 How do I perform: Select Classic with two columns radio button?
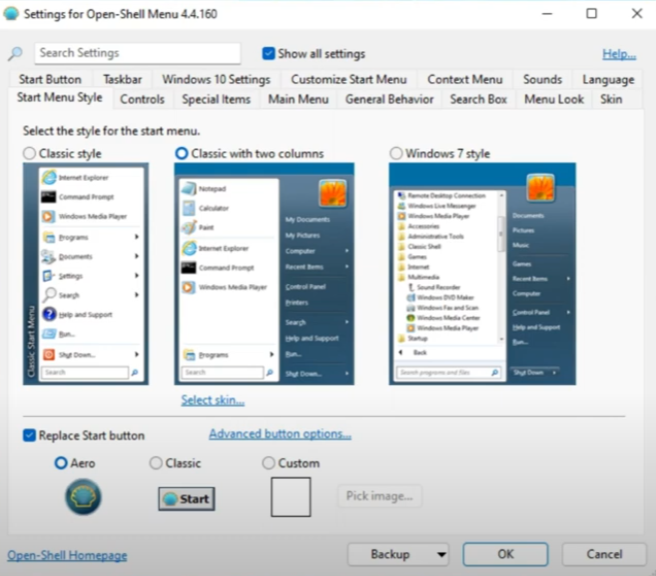[182, 154]
